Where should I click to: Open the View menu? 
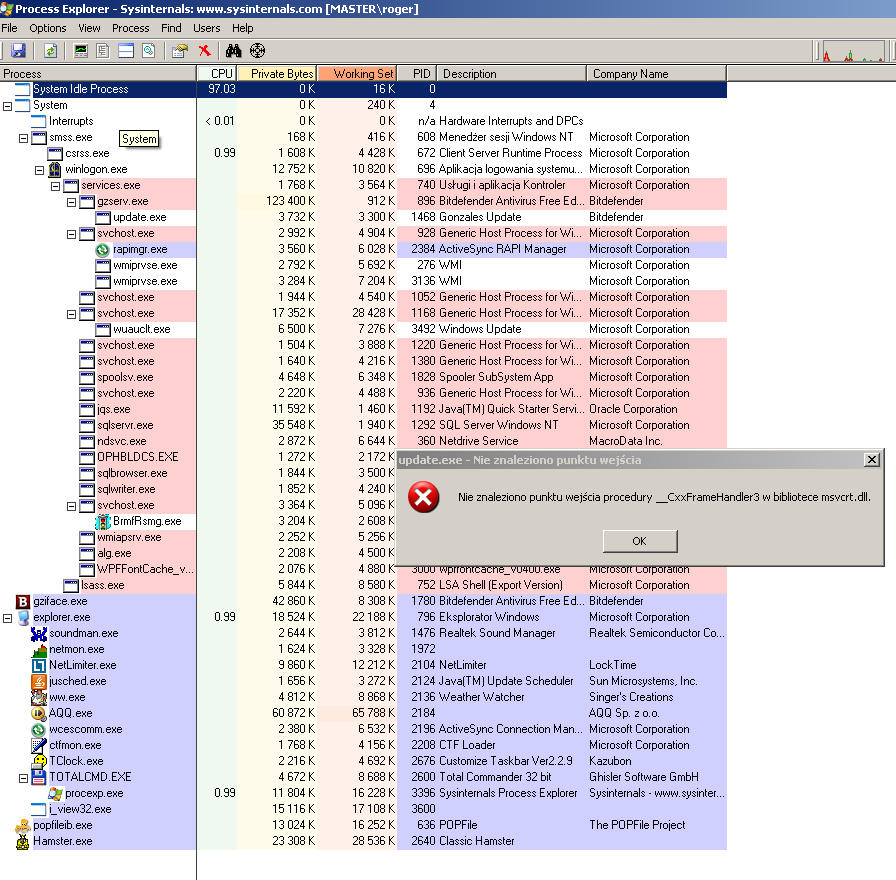point(89,28)
